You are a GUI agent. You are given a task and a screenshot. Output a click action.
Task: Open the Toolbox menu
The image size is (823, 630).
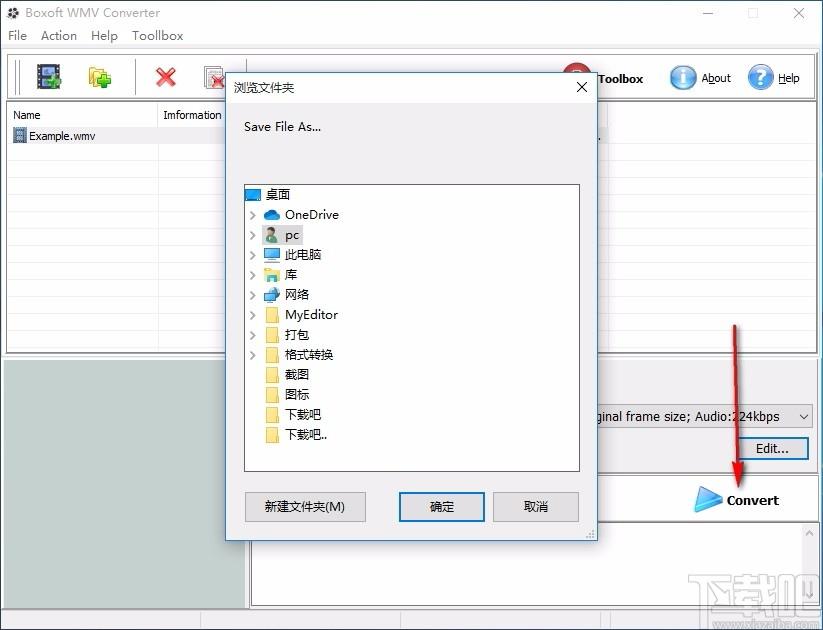(157, 36)
